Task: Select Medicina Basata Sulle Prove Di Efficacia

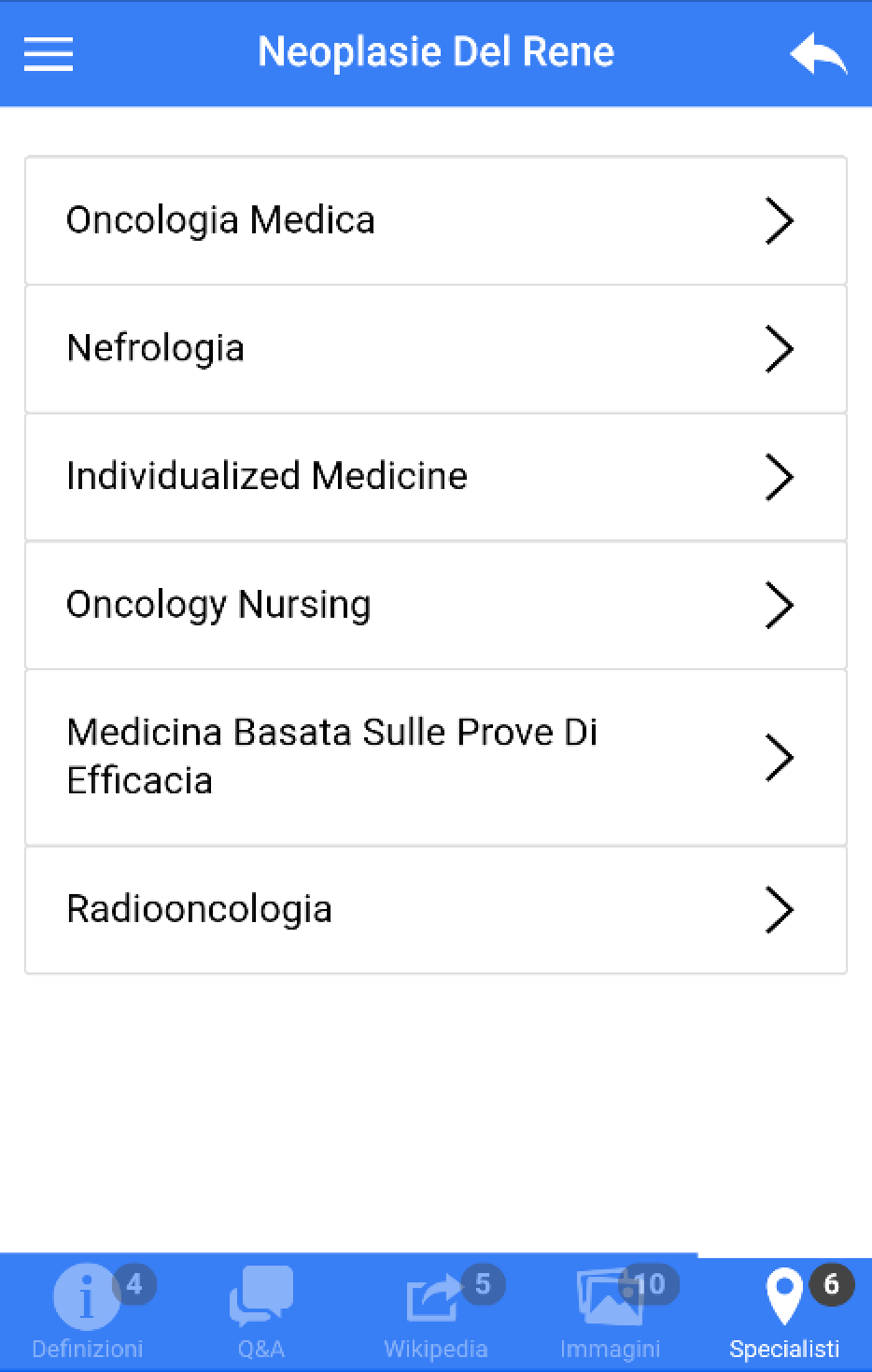Action: coord(331,756)
